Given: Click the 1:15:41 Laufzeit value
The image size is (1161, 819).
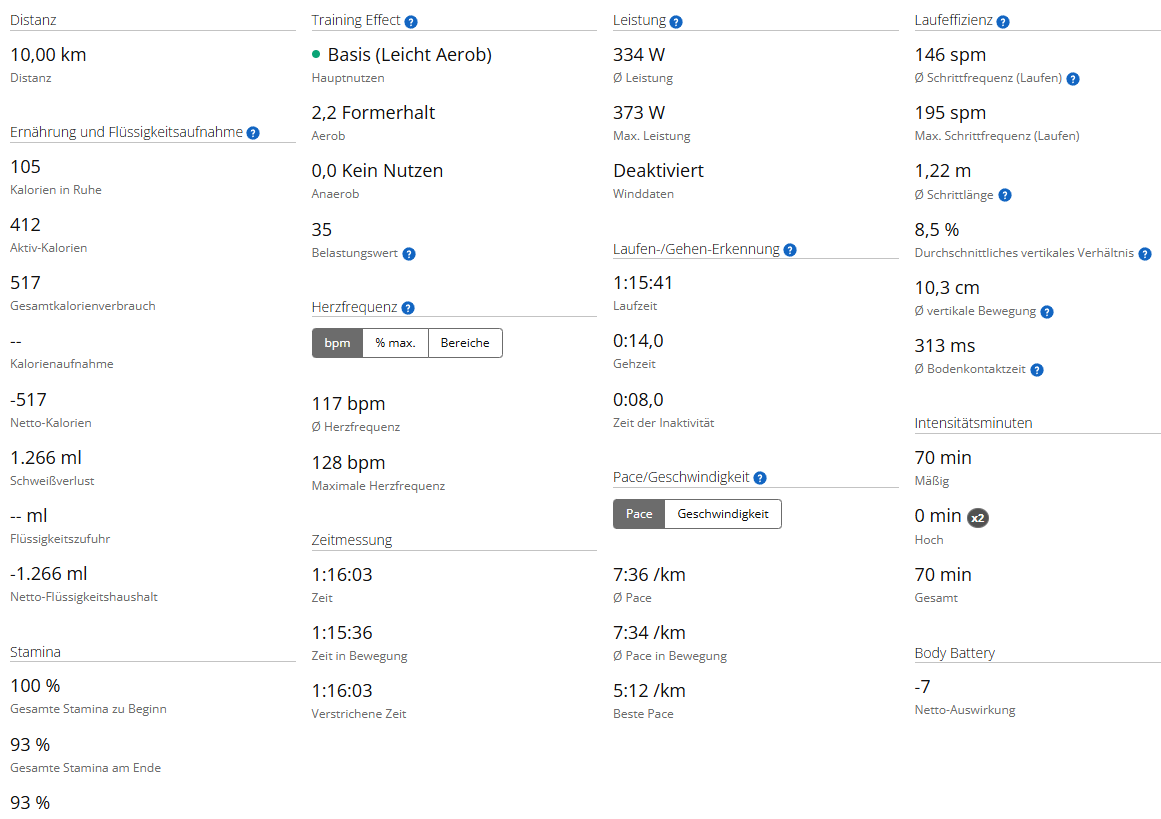Looking at the screenshot, I should (643, 283).
